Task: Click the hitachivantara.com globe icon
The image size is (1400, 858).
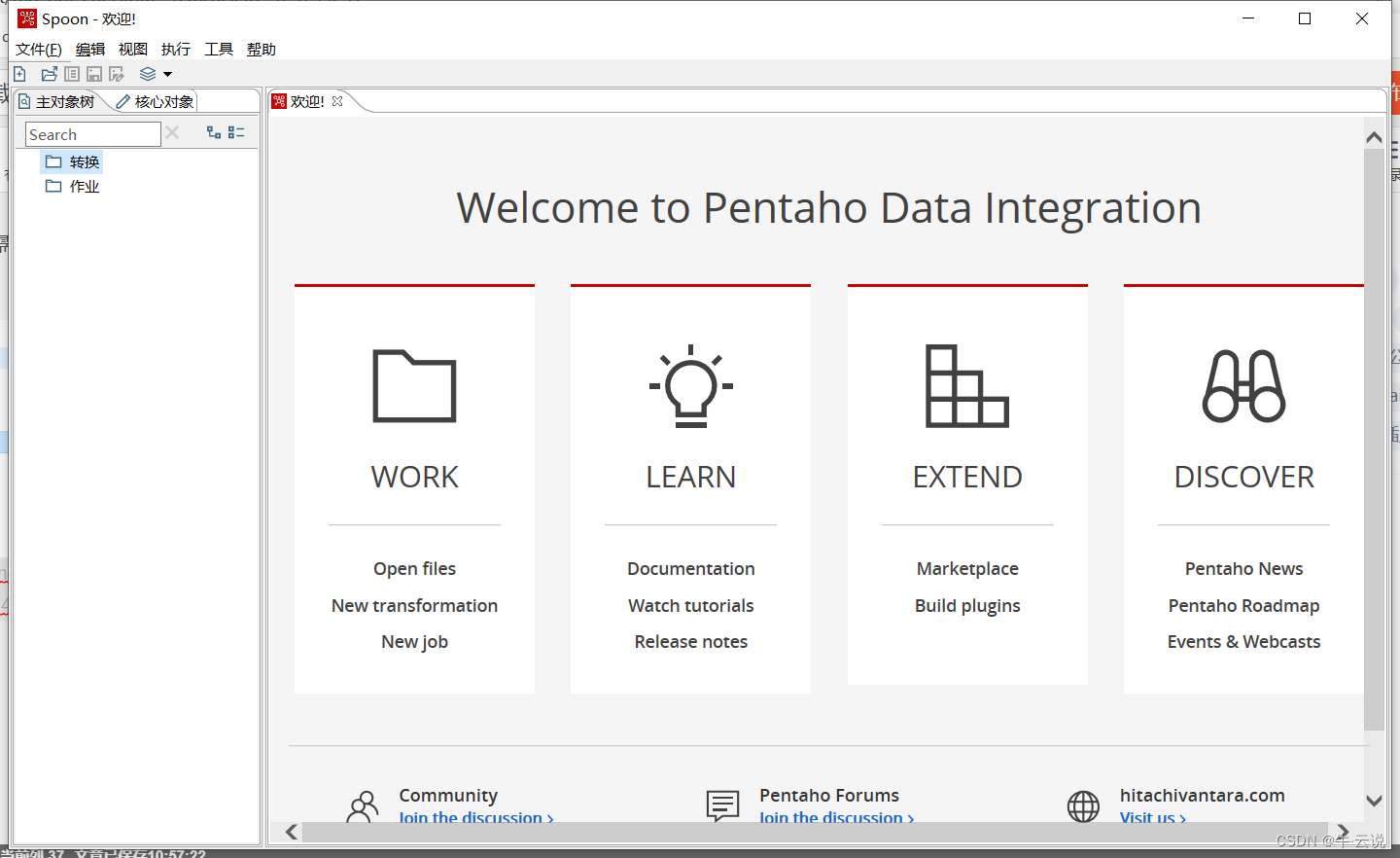Action: coord(1083,805)
